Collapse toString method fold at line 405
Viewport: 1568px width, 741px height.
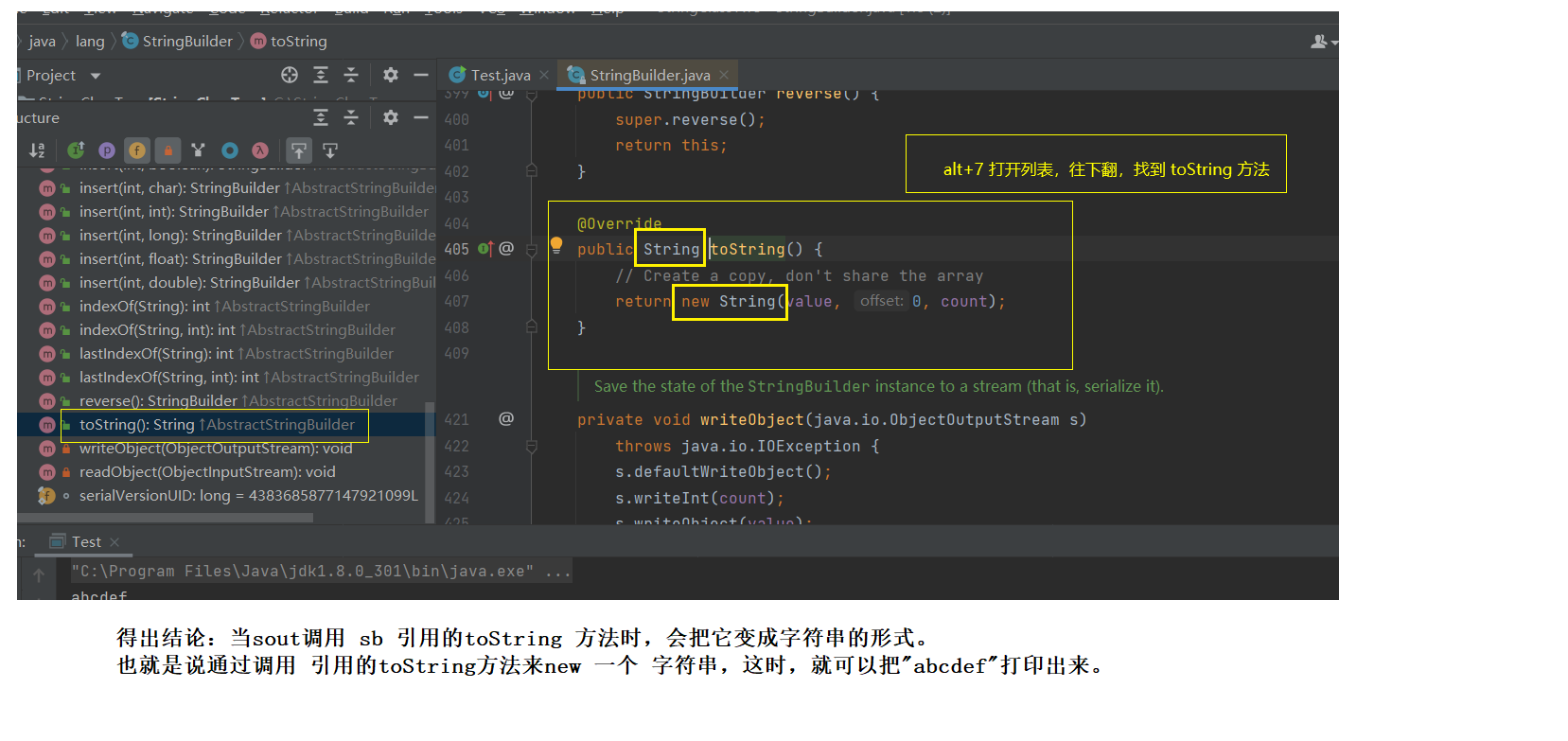click(532, 249)
